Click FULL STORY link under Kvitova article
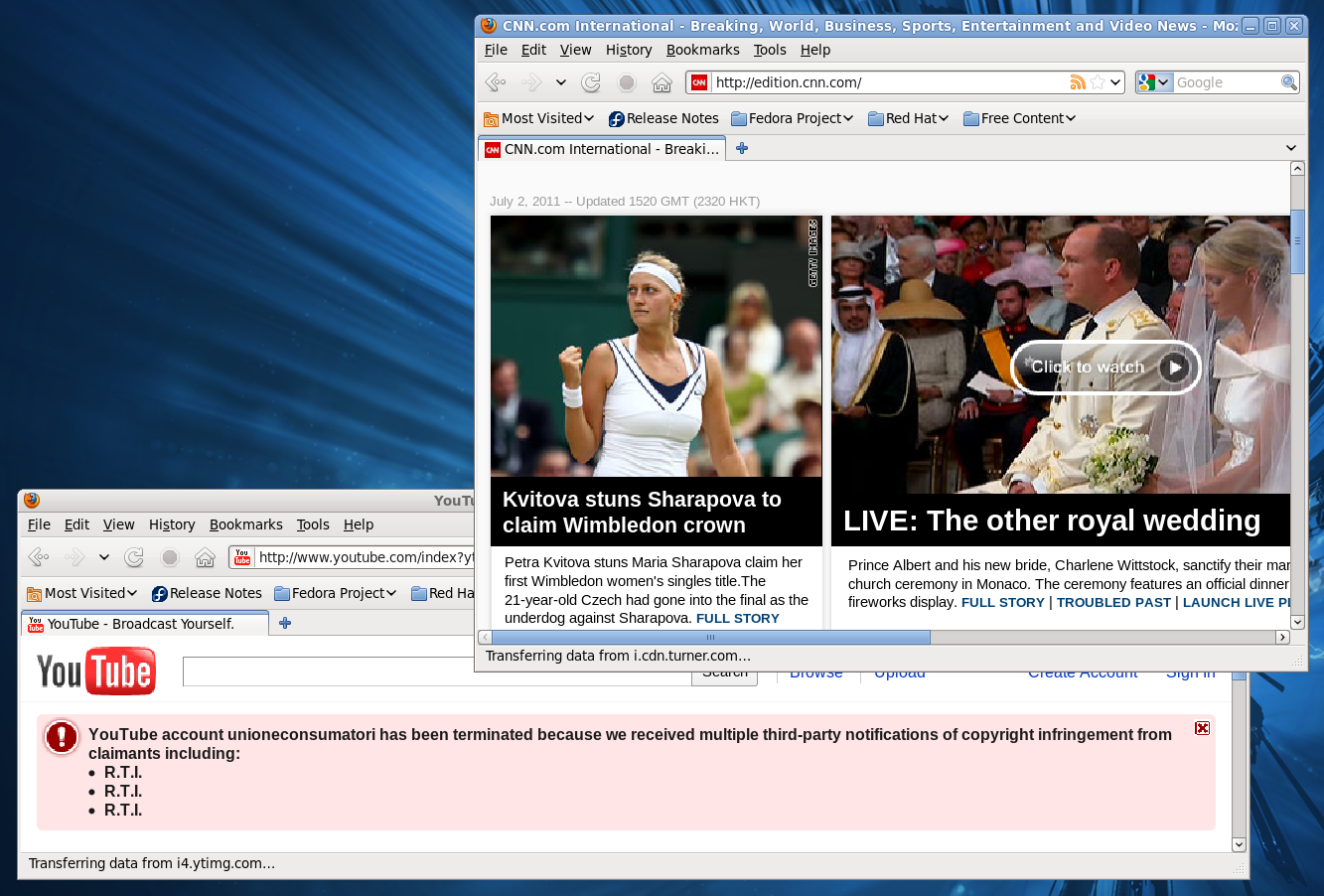1324x896 pixels. [738, 618]
